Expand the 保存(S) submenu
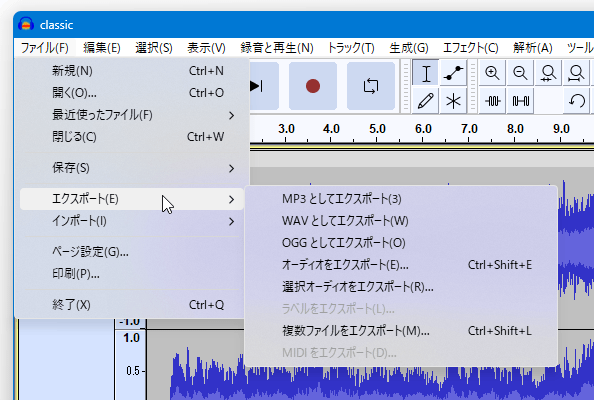Image resolution: width=594 pixels, height=400 pixels. (131, 168)
